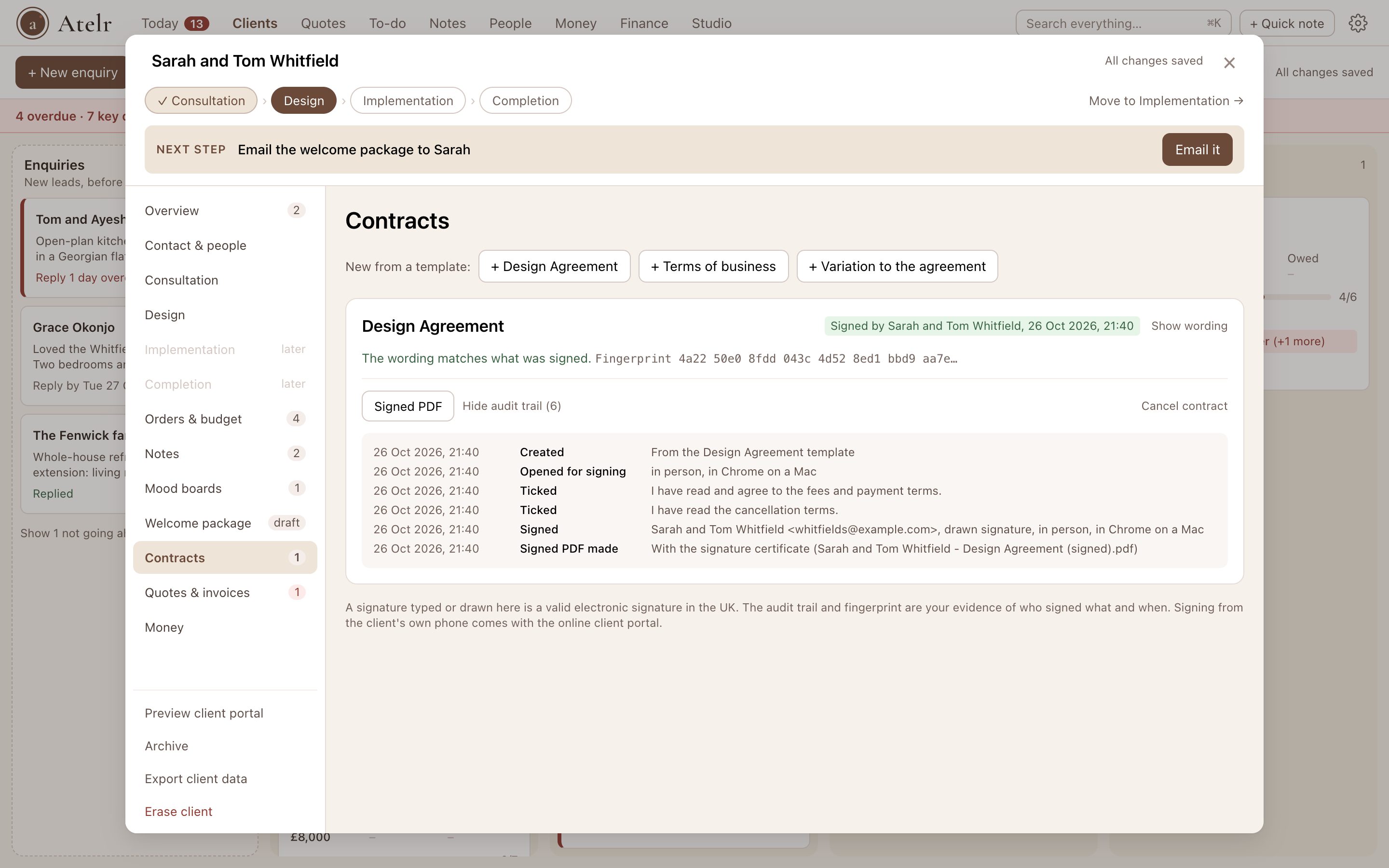Viewport: 1389px width, 868px height.
Task: Click the Quick note button
Action: 1287,23
